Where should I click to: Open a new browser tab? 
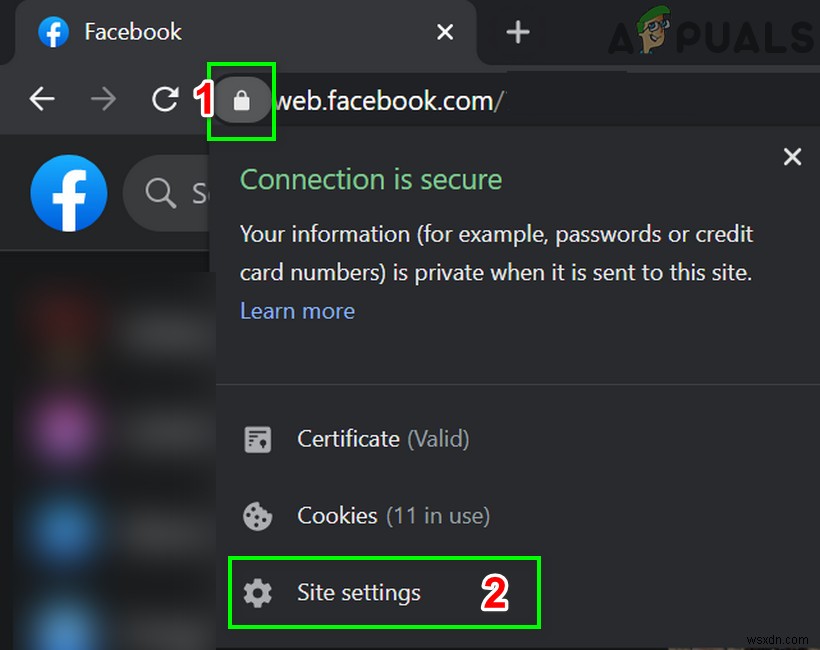(518, 32)
